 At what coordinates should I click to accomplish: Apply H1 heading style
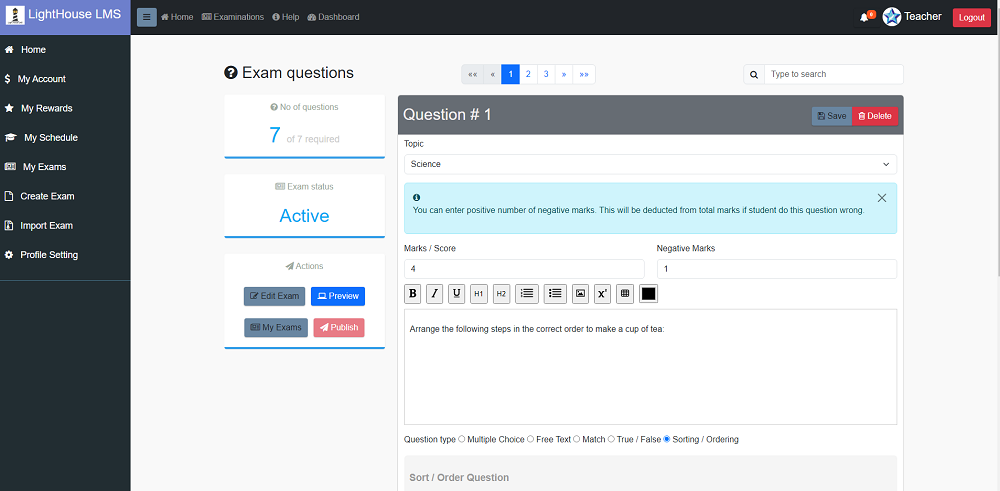[479, 293]
